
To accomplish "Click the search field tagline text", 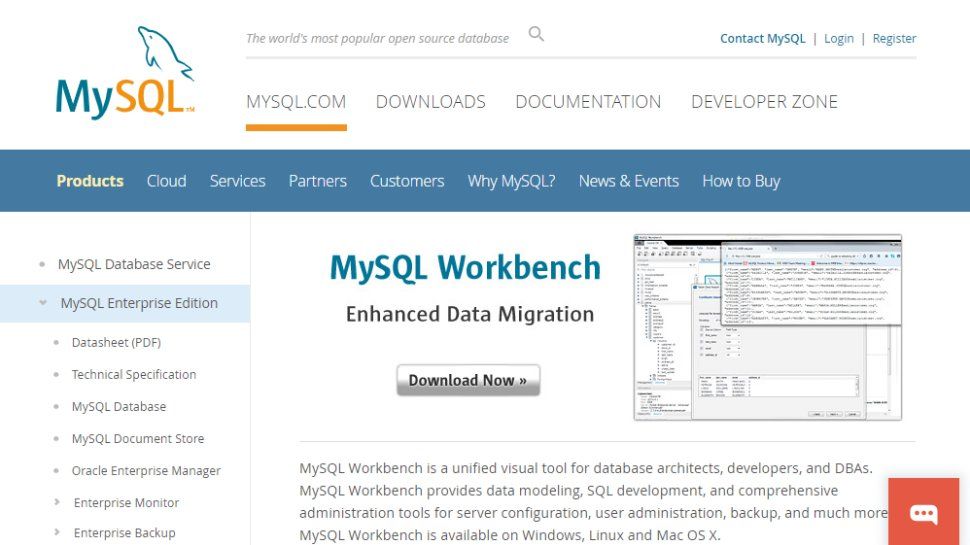I will click(377, 38).
